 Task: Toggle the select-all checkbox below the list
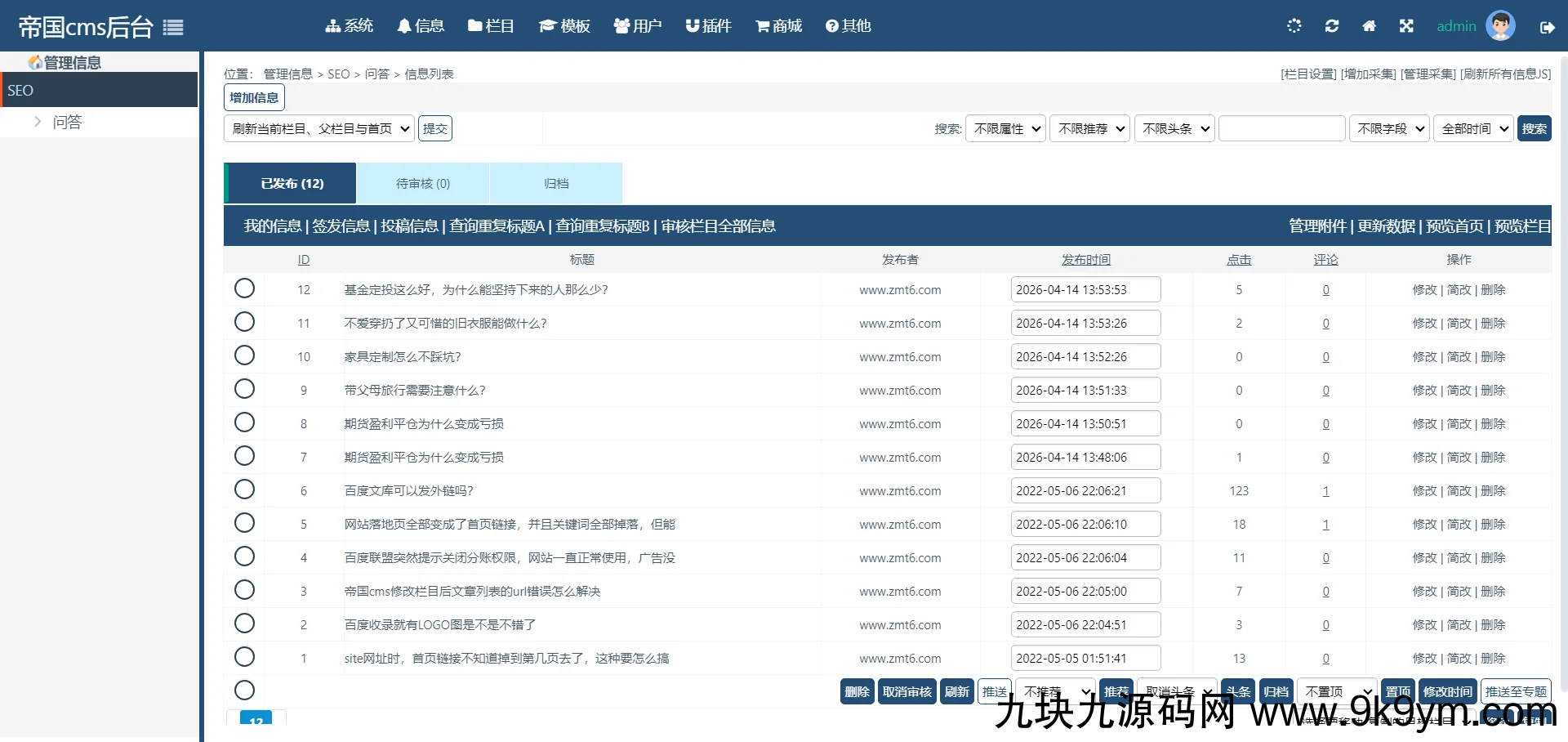pyautogui.click(x=244, y=691)
